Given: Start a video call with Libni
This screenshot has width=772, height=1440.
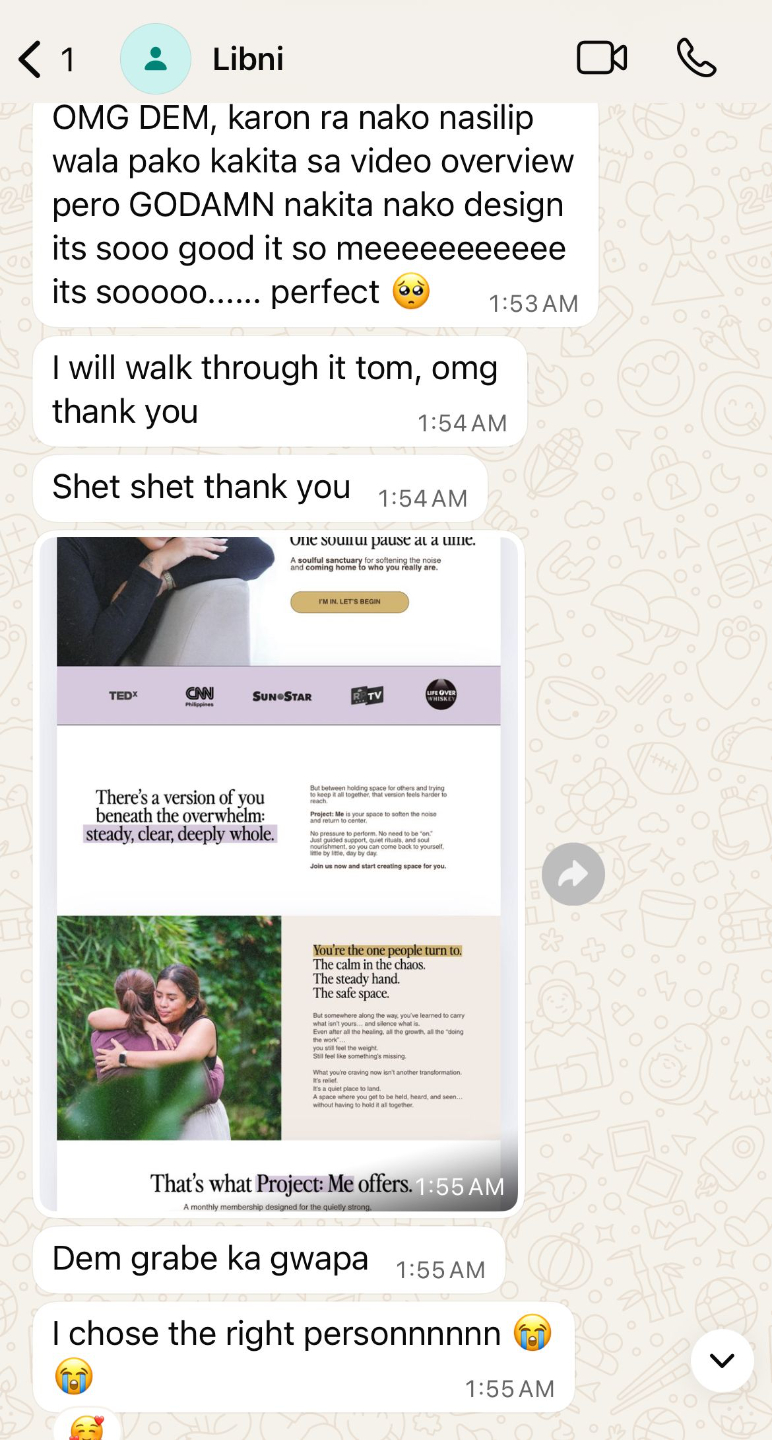Looking at the screenshot, I should tap(602, 58).
